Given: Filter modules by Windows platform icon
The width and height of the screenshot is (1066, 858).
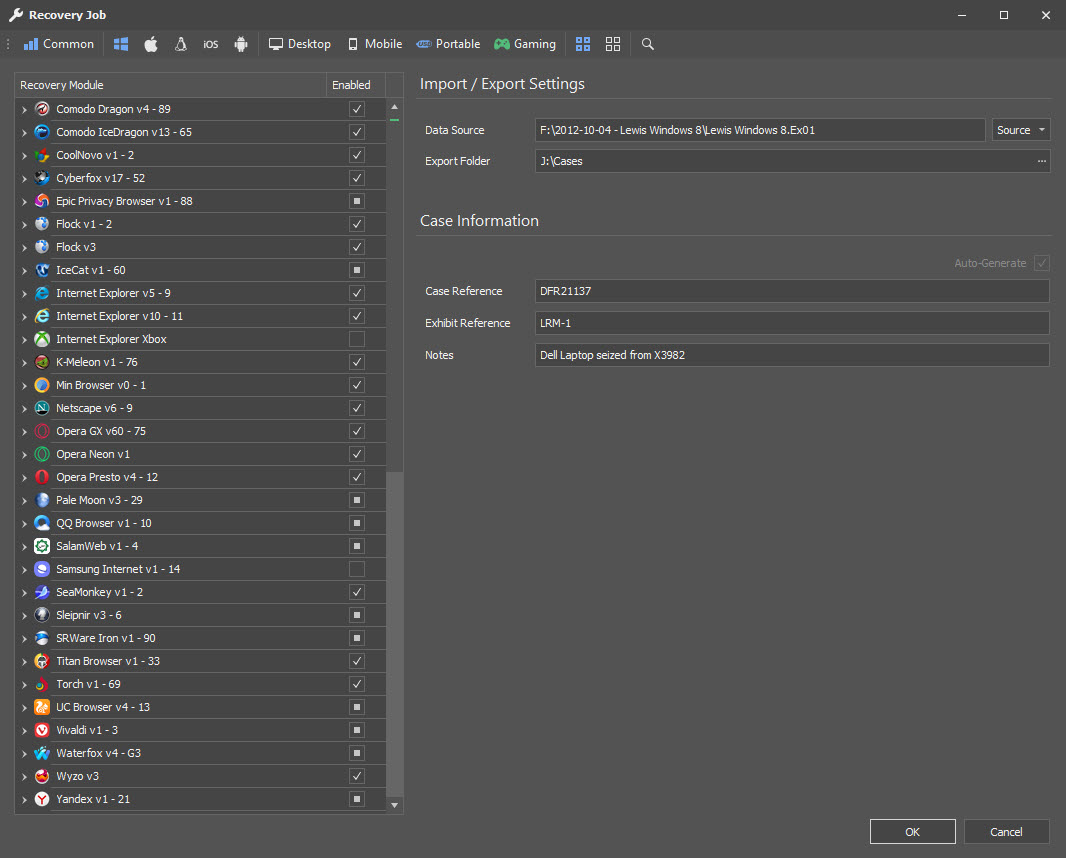Looking at the screenshot, I should click(121, 44).
